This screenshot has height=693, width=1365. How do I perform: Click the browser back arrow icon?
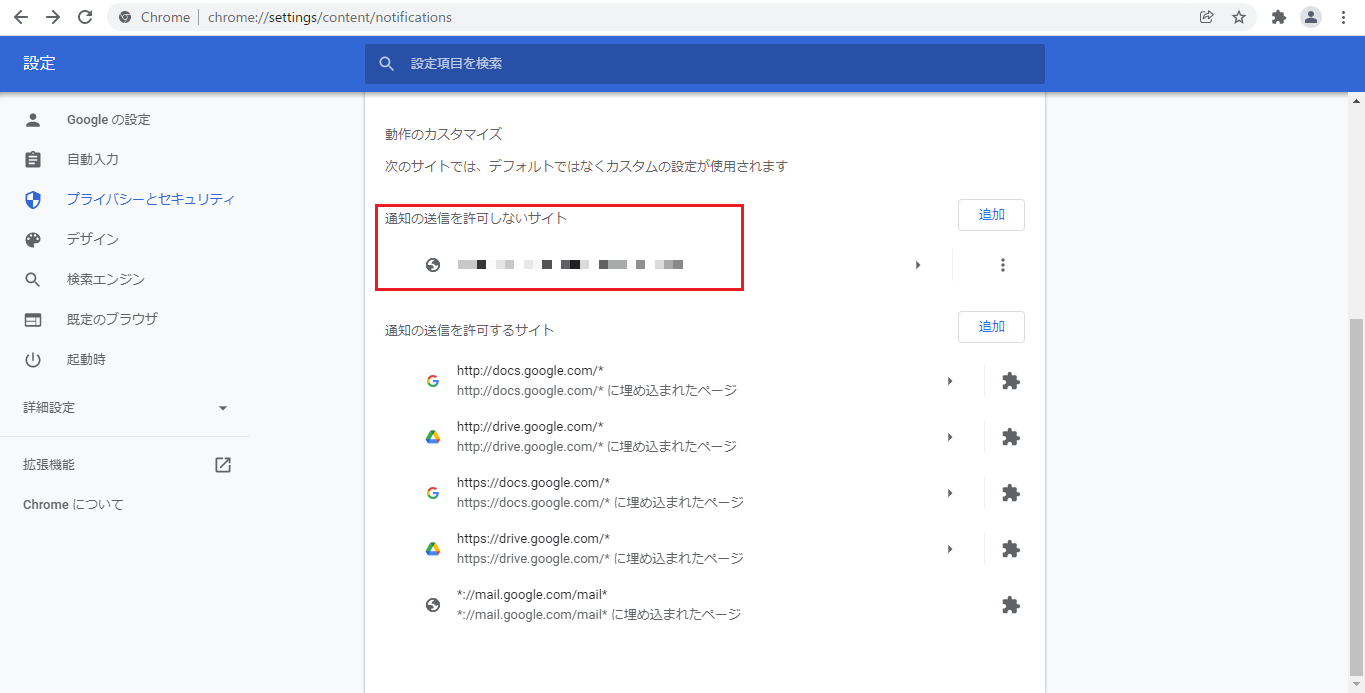pyautogui.click(x=20, y=17)
